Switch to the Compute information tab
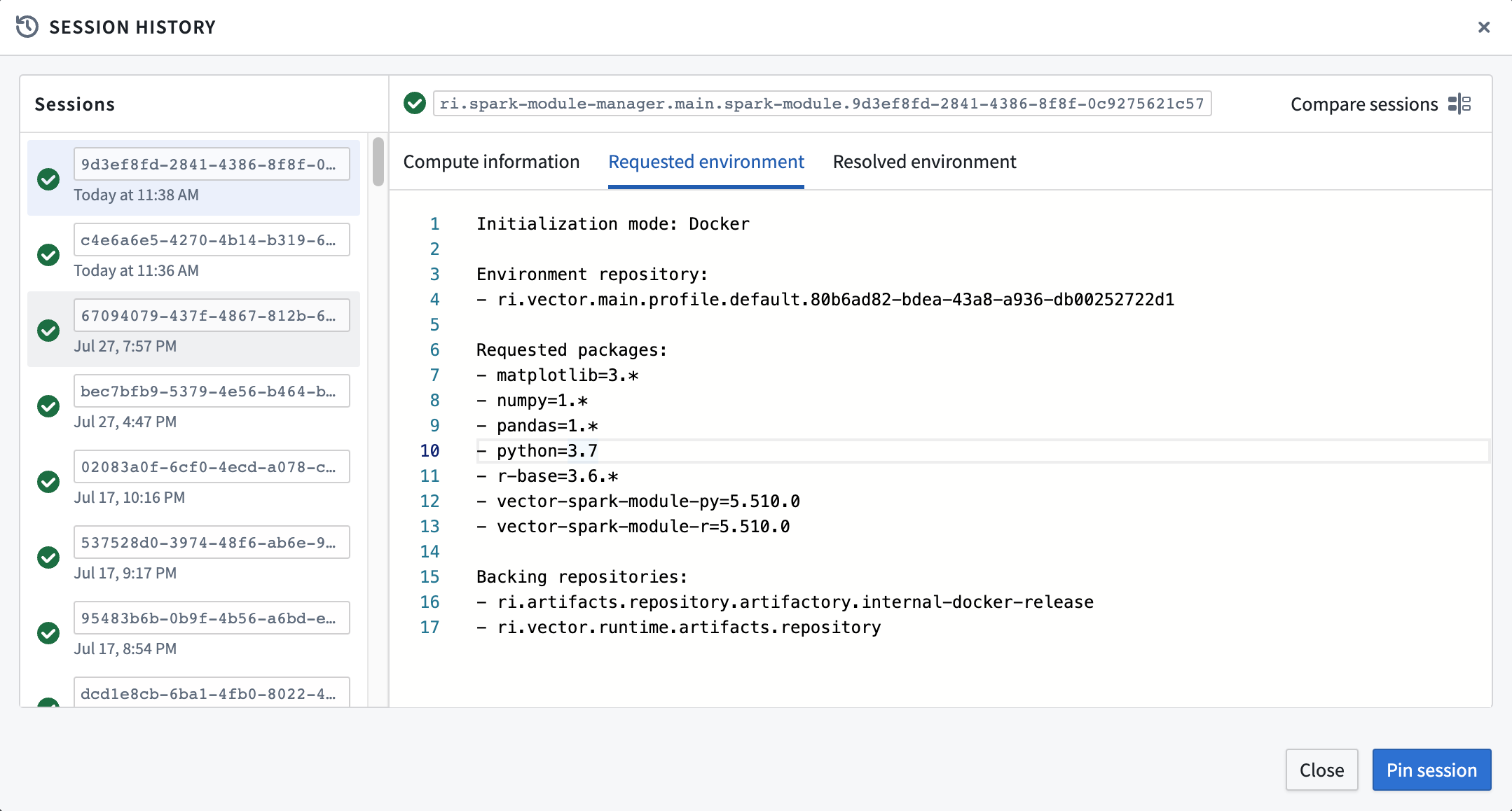Screen dimensions: 1512x811 492,161
